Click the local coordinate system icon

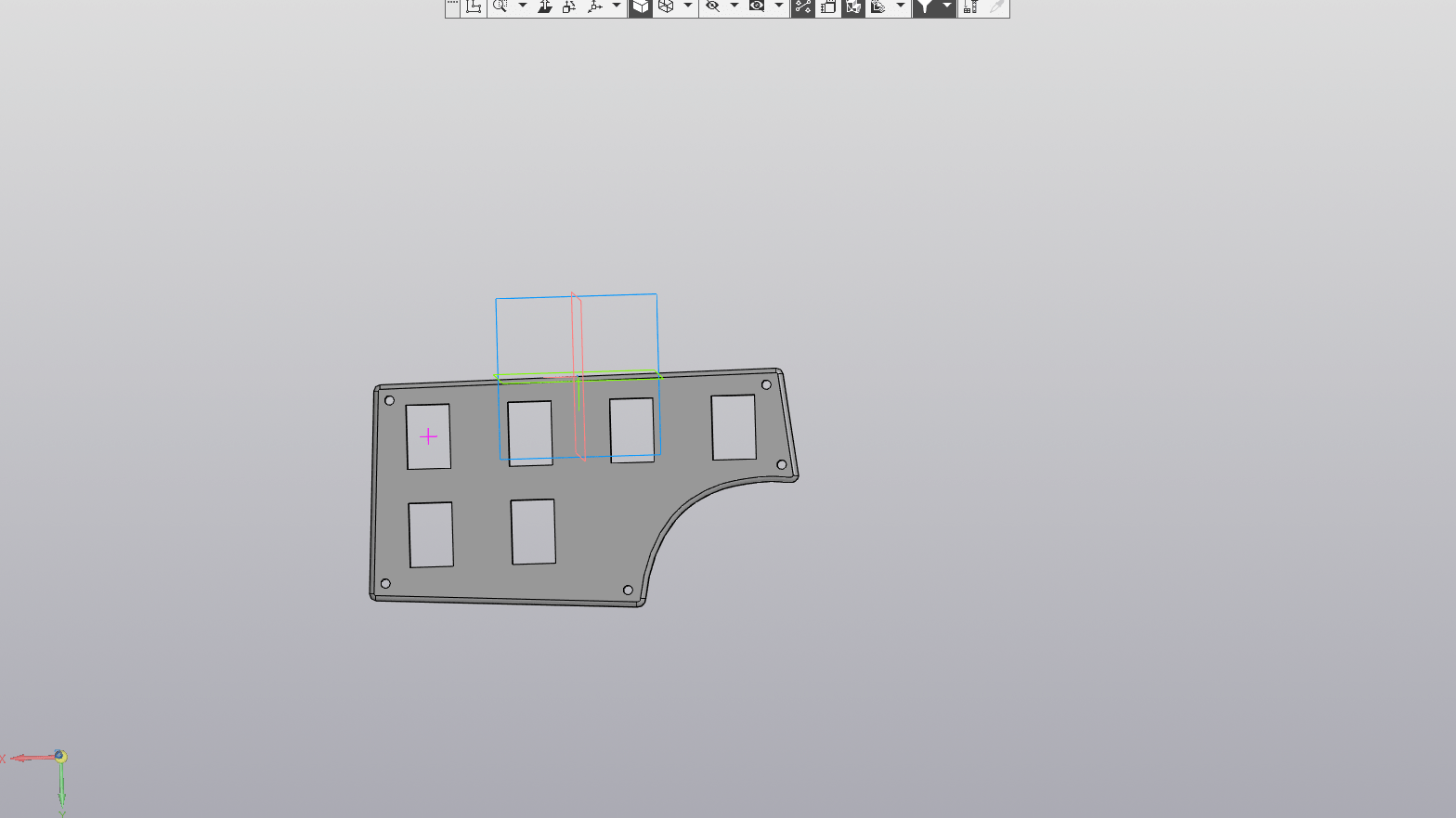[x=474, y=6]
